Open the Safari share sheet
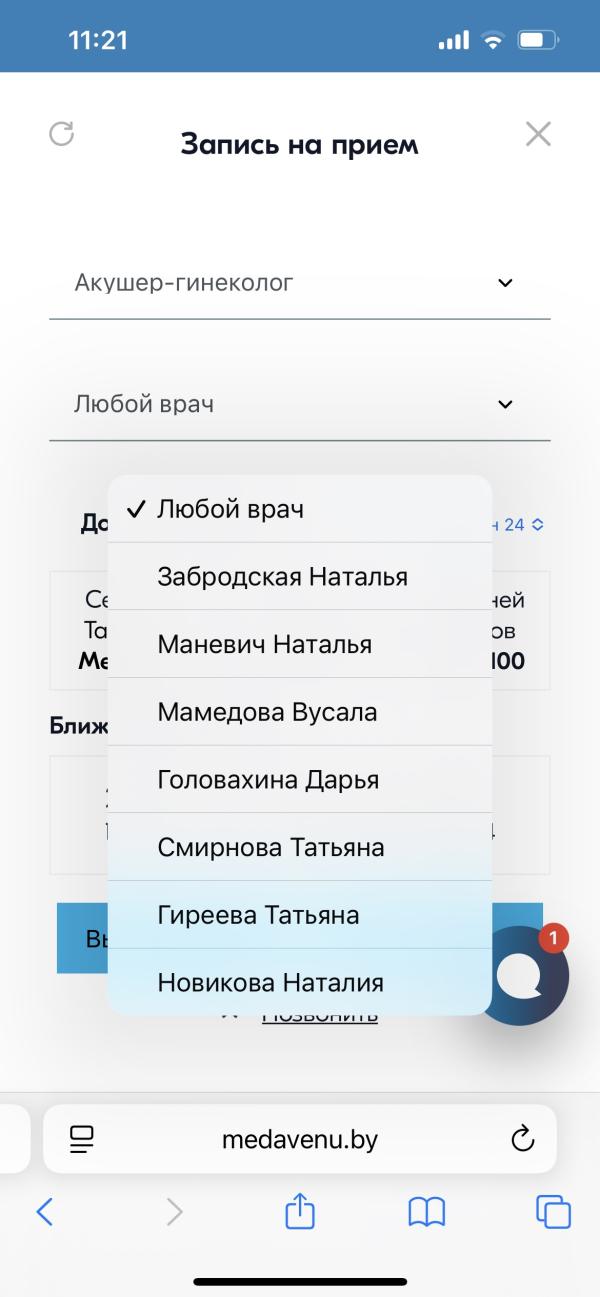Viewport: 600px width, 1297px height. tap(300, 1212)
